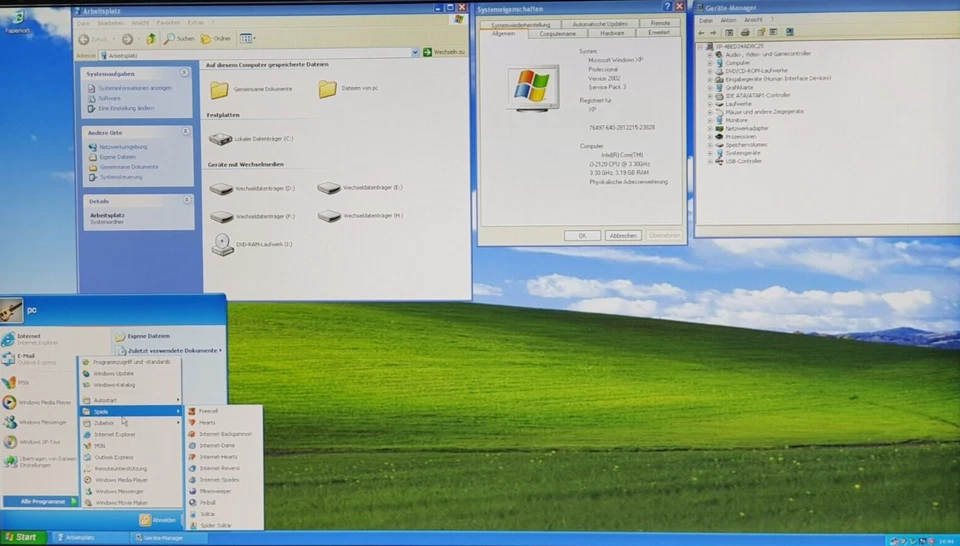This screenshot has height=546, width=960.
Task: Click the Abmelden log off button
Action: coord(159,520)
